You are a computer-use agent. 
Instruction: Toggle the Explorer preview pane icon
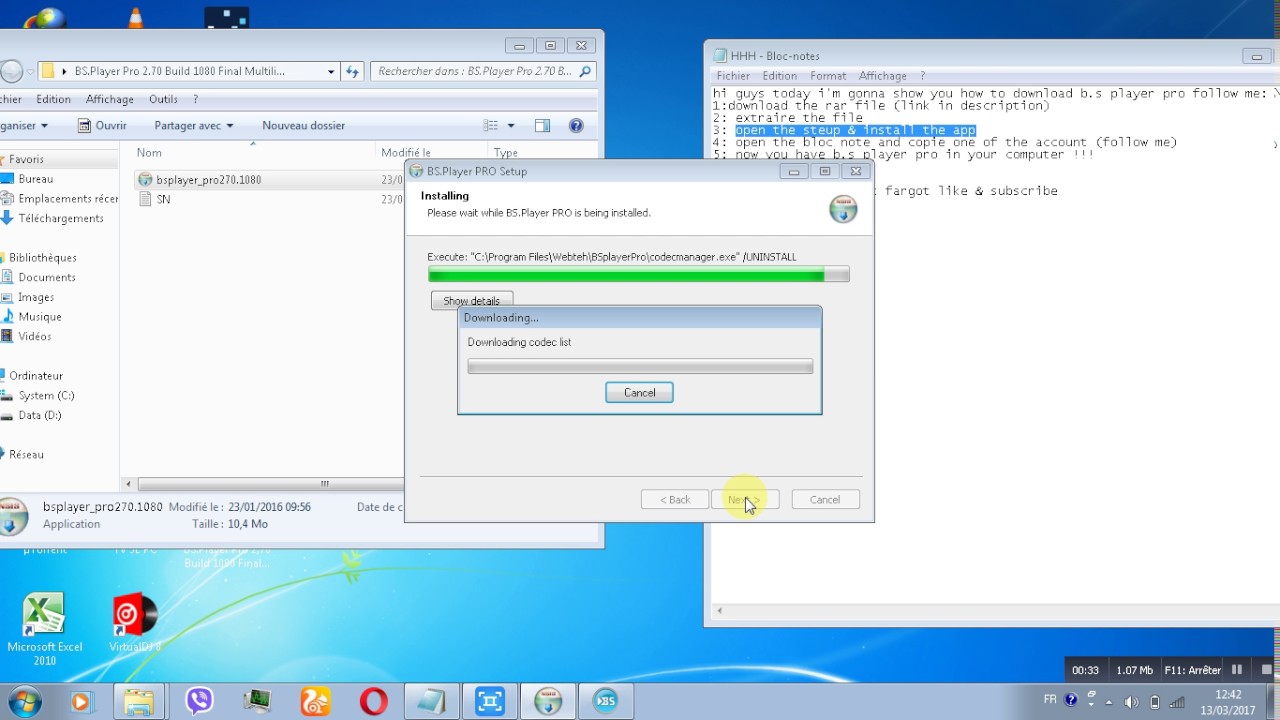tap(542, 126)
